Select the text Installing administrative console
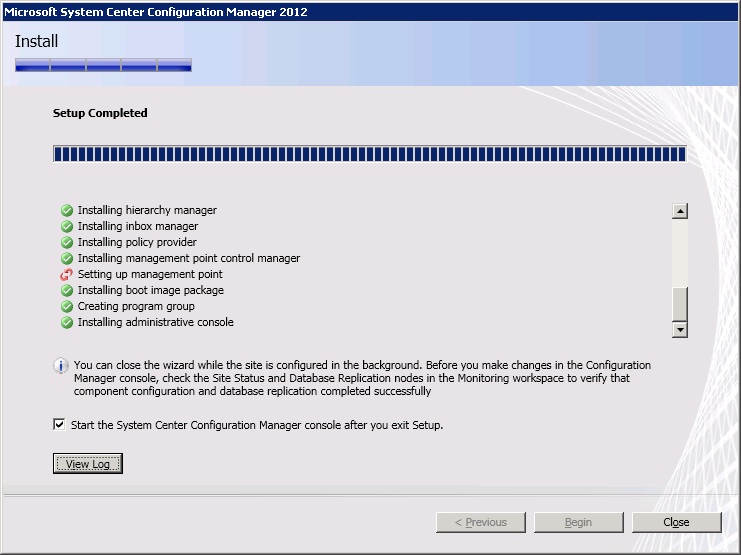 (x=155, y=322)
